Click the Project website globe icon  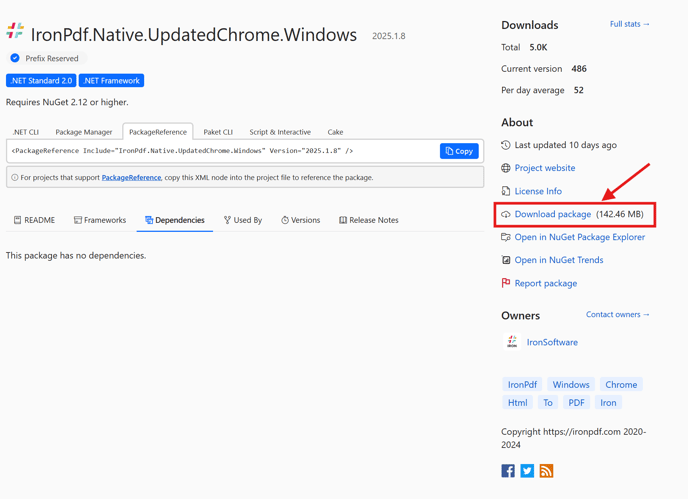(505, 168)
